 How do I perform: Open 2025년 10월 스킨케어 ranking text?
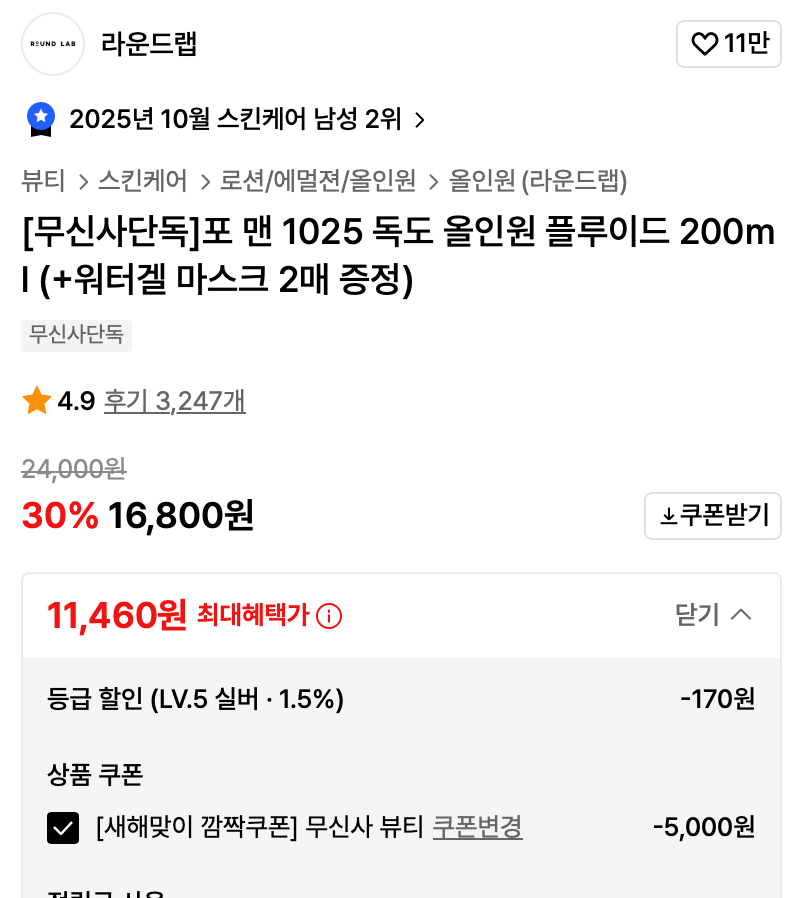tap(235, 120)
